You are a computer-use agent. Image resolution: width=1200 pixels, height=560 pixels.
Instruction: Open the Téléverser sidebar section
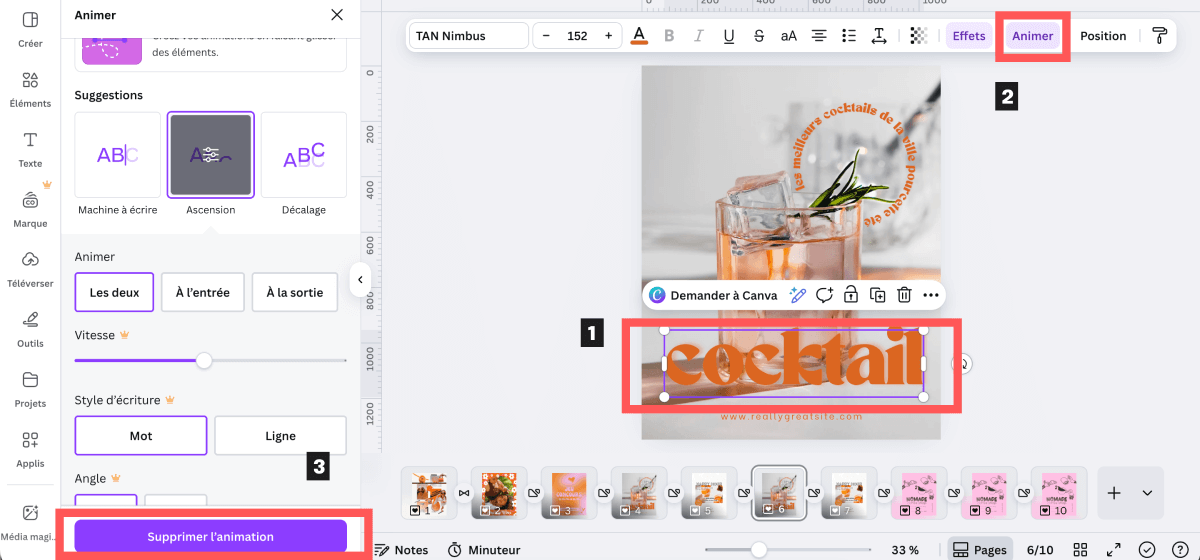[30, 269]
